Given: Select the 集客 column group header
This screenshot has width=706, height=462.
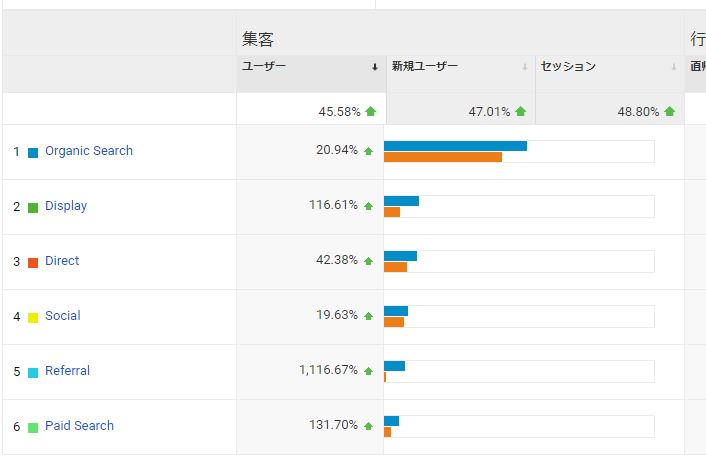Looking at the screenshot, I should [258, 39].
